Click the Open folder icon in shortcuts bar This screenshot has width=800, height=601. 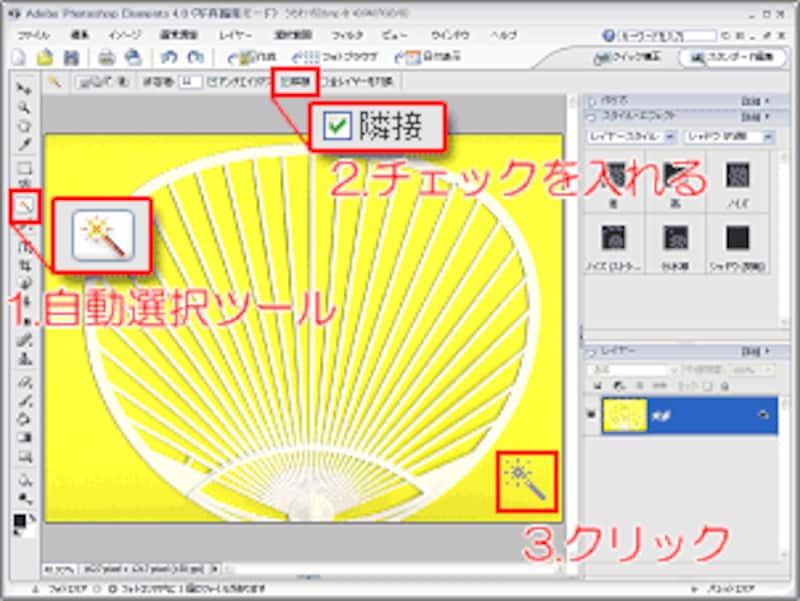45,58
